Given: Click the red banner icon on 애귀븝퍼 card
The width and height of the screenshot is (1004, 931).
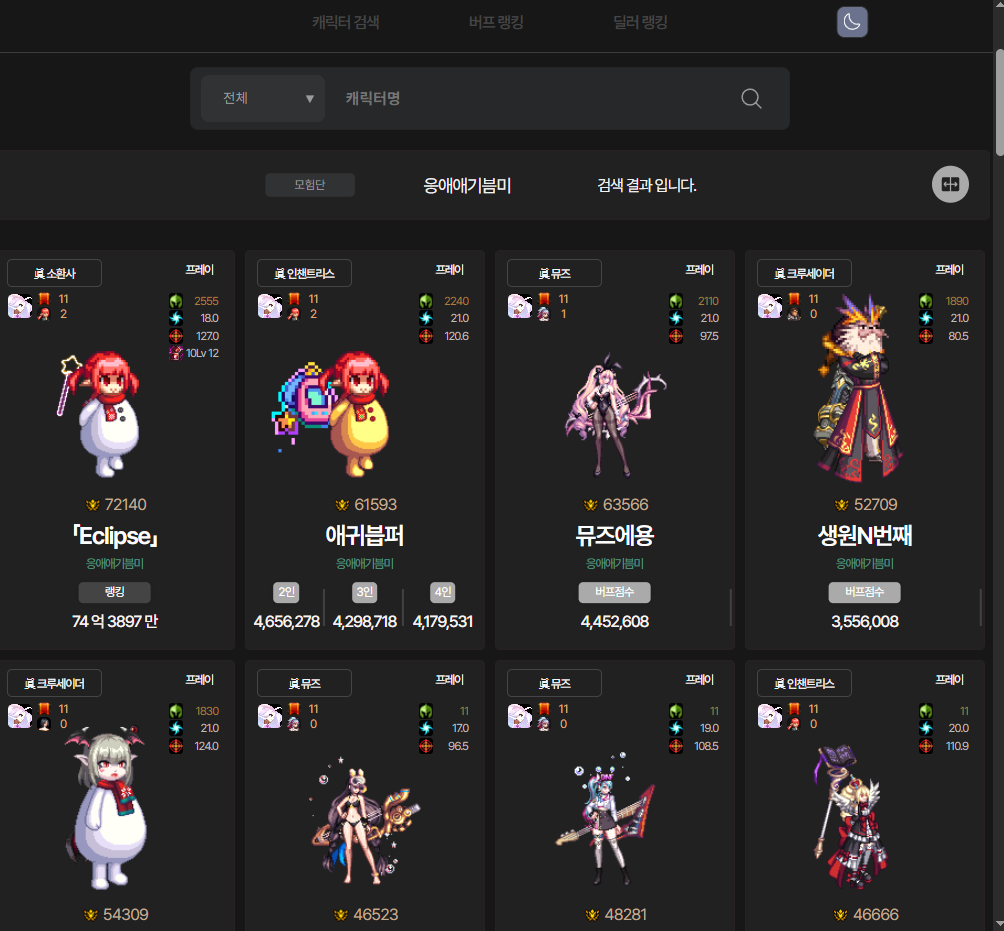Looking at the screenshot, I should (x=294, y=299).
